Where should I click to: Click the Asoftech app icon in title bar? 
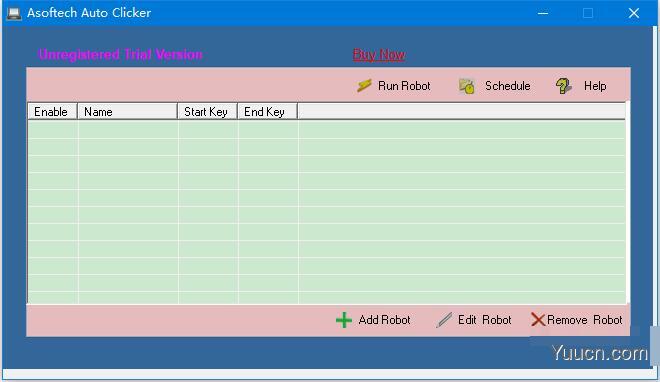pos(14,13)
